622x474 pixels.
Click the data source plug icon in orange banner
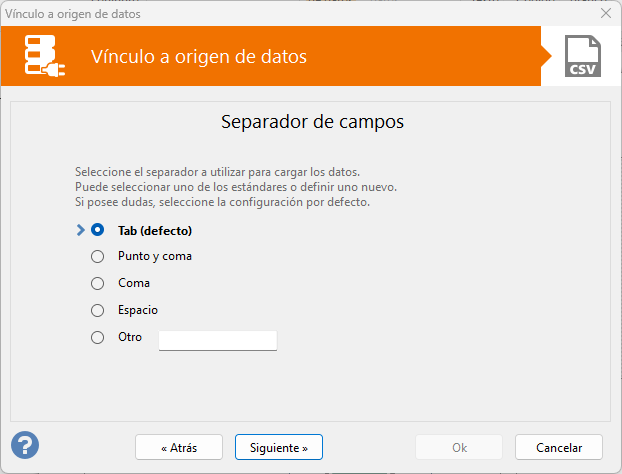[x=44, y=56]
